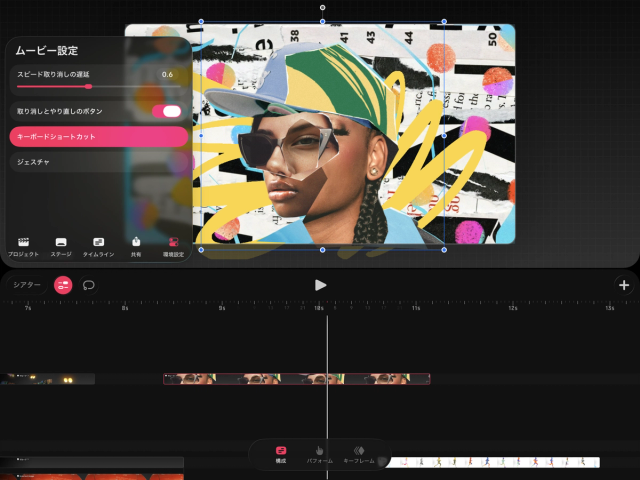This screenshot has height=480, width=640.
Task: Switch to パフォーム perform mode
Action: click(320, 454)
